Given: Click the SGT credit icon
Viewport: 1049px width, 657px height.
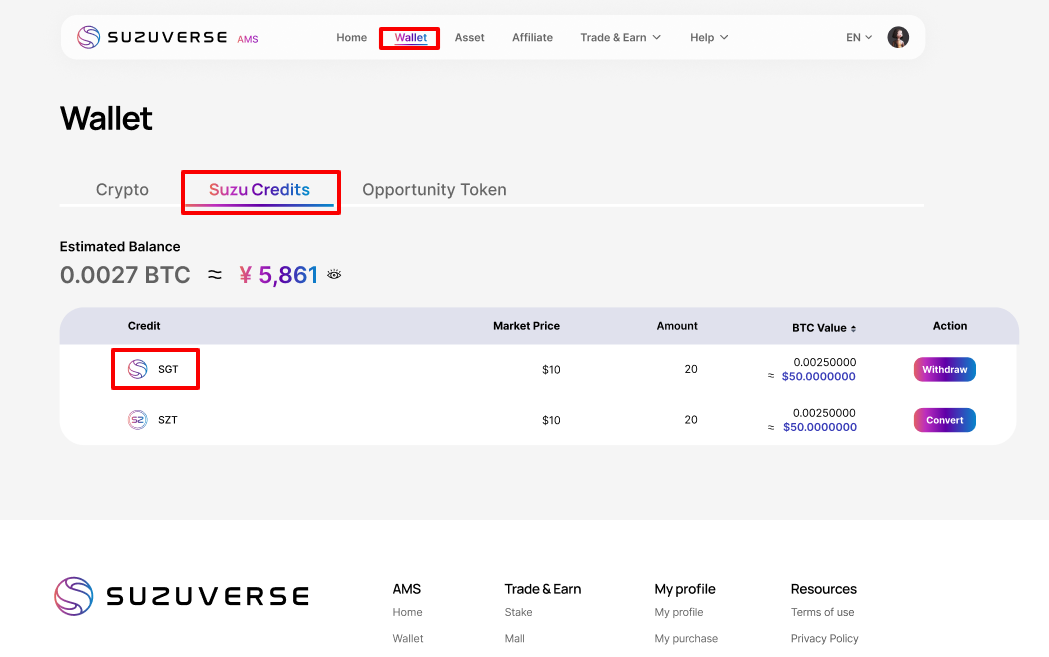Looking at the screenshot, I should pos(138,369).
